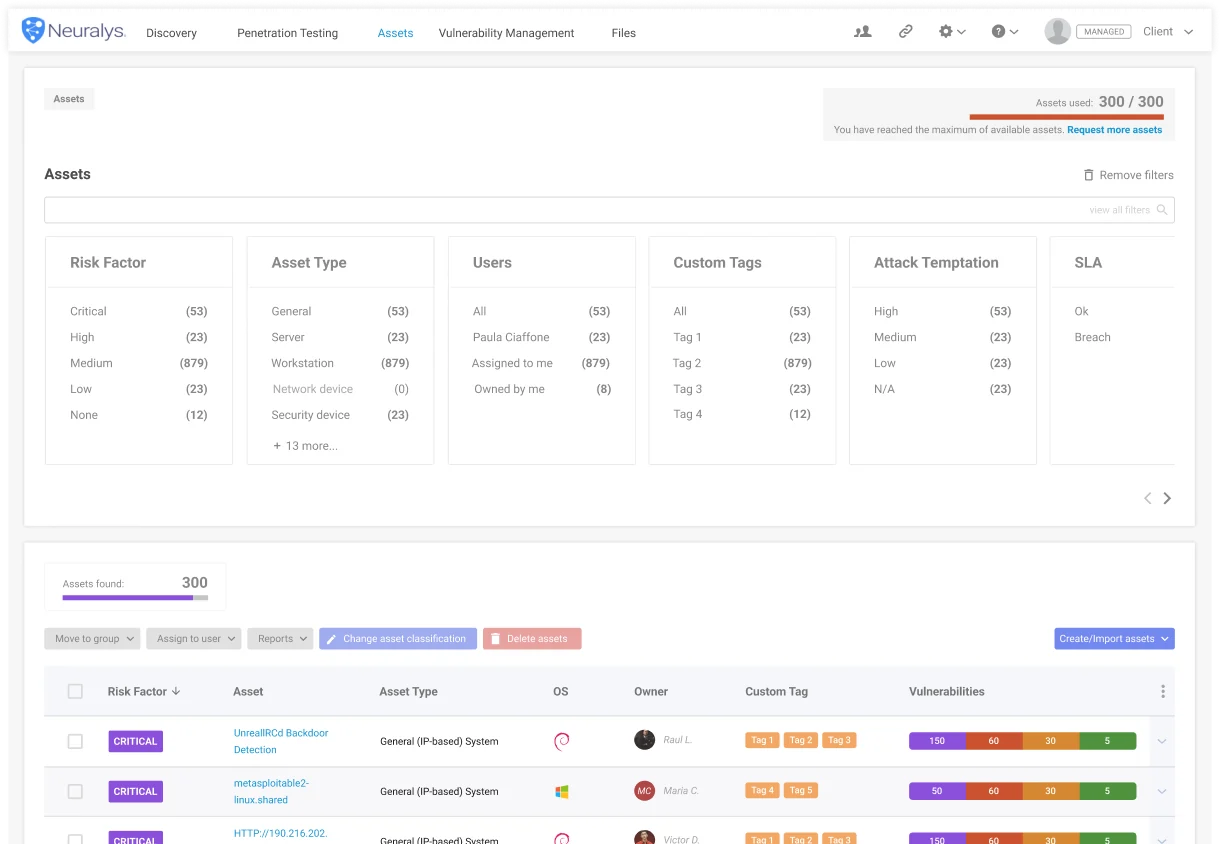Click the MANAGED badge in header
This screenshot has height=844, width=1220.
click(1104, 32)
